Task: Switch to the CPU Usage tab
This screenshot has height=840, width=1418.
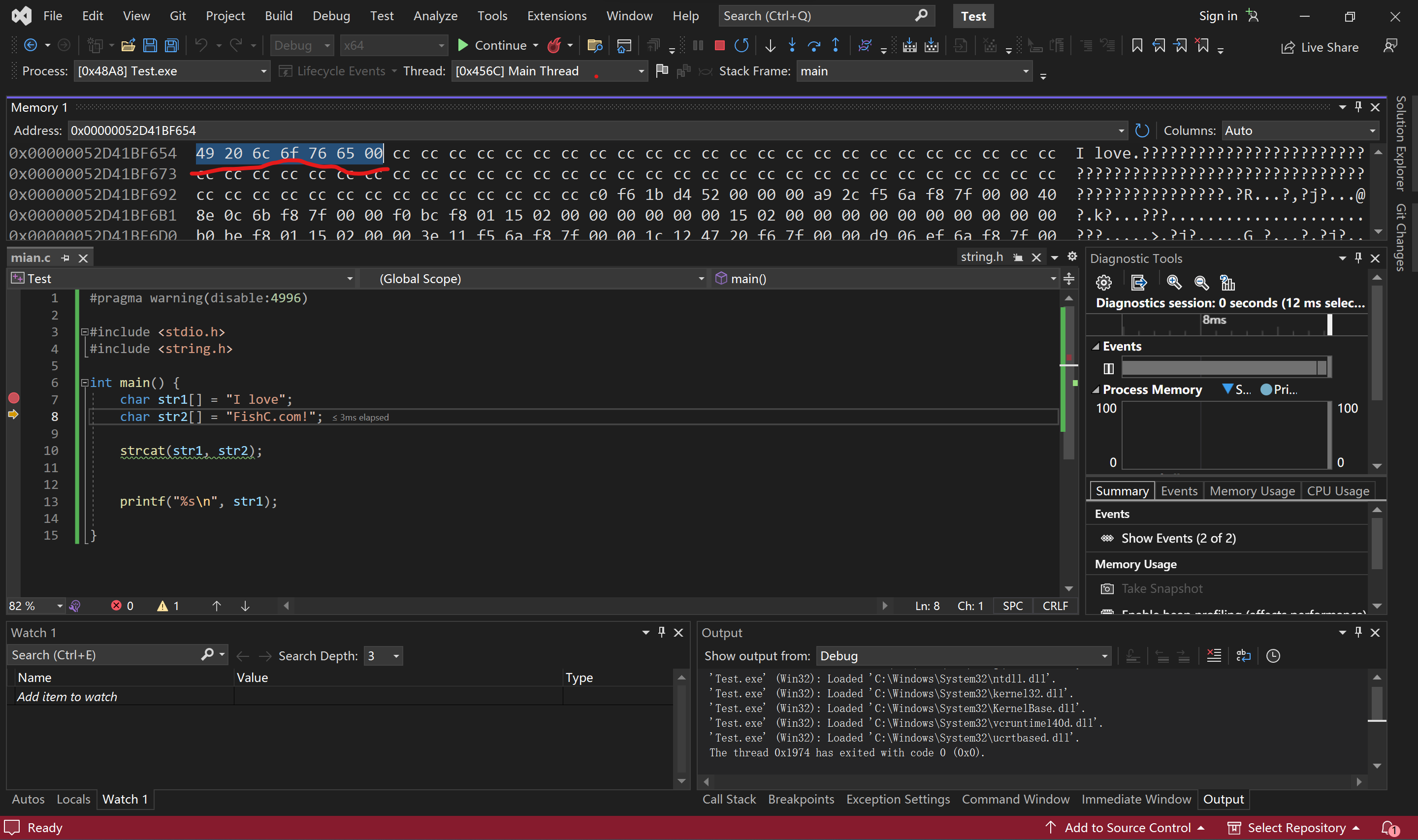Action: coord(1338,491)
